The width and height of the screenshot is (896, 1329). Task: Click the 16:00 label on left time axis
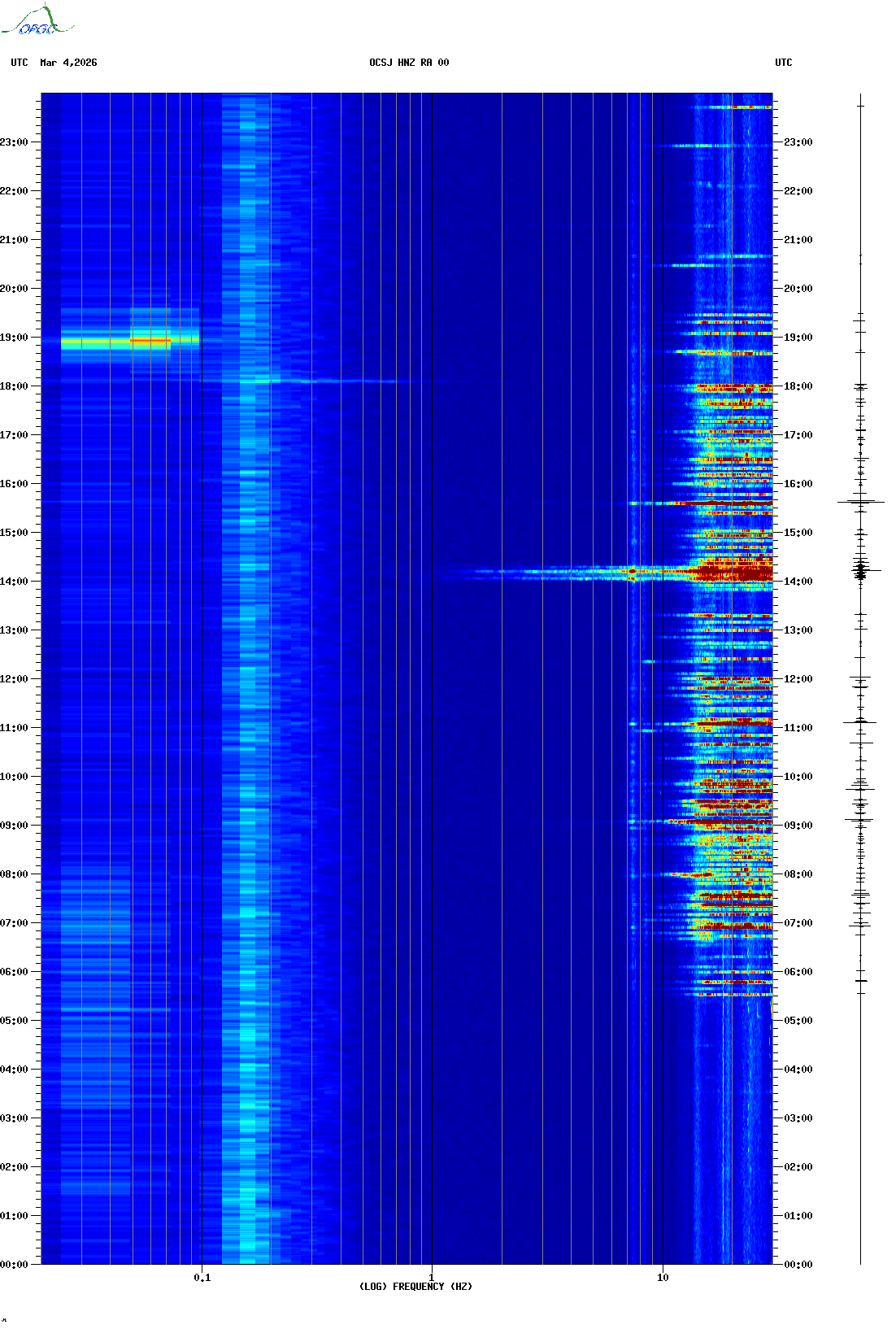tap(14, 484)
